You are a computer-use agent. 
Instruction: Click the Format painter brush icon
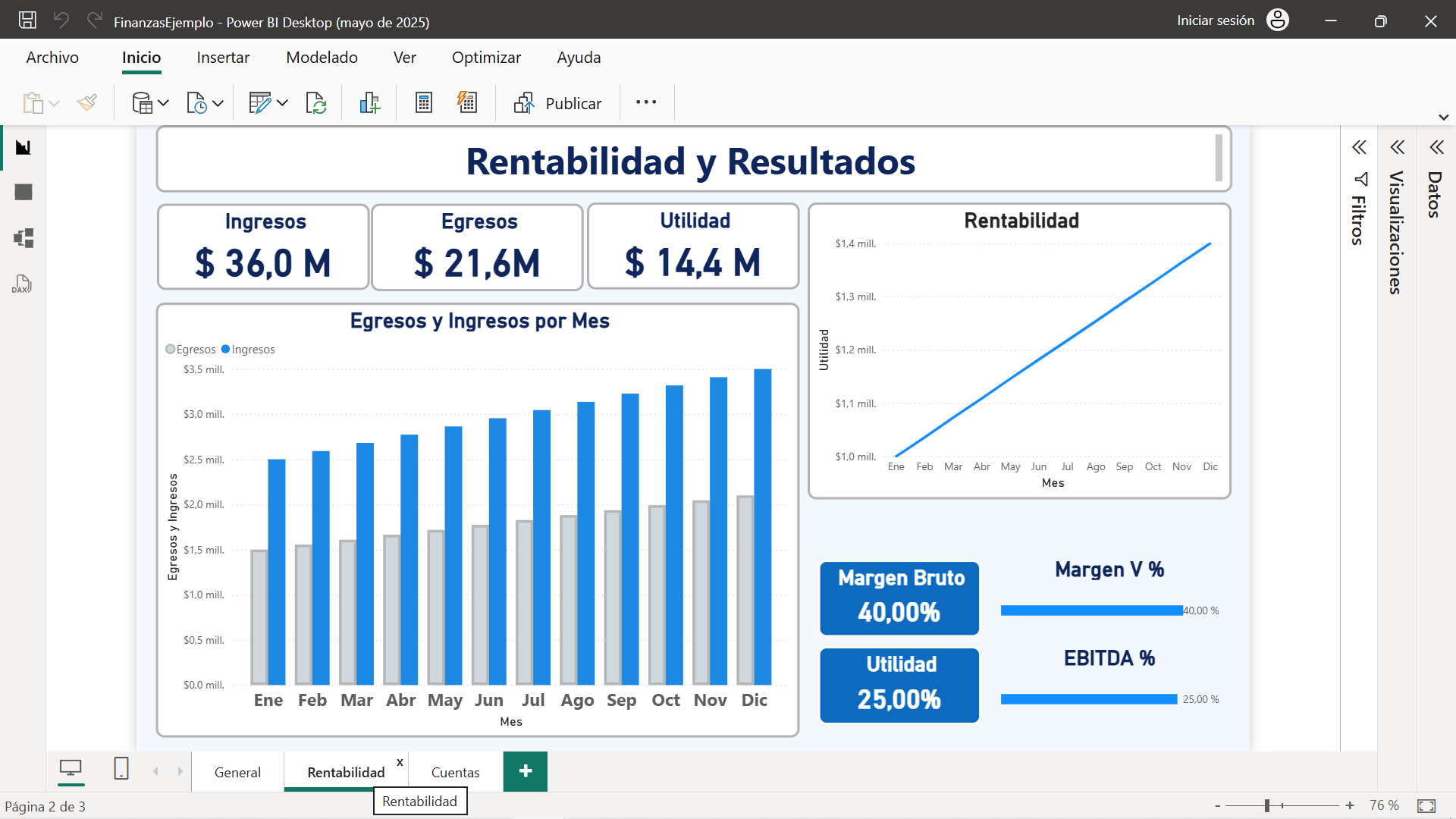pos(87,102)
